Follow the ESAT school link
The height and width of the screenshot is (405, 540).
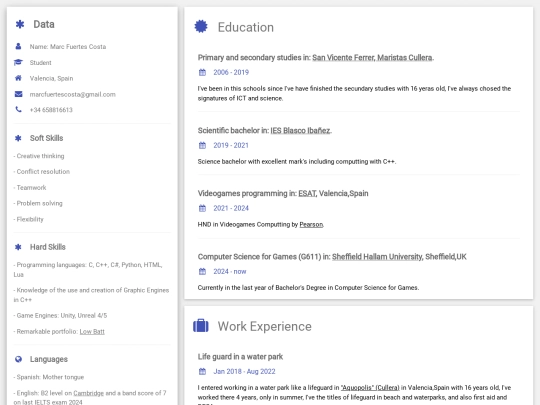pos(307,194)
